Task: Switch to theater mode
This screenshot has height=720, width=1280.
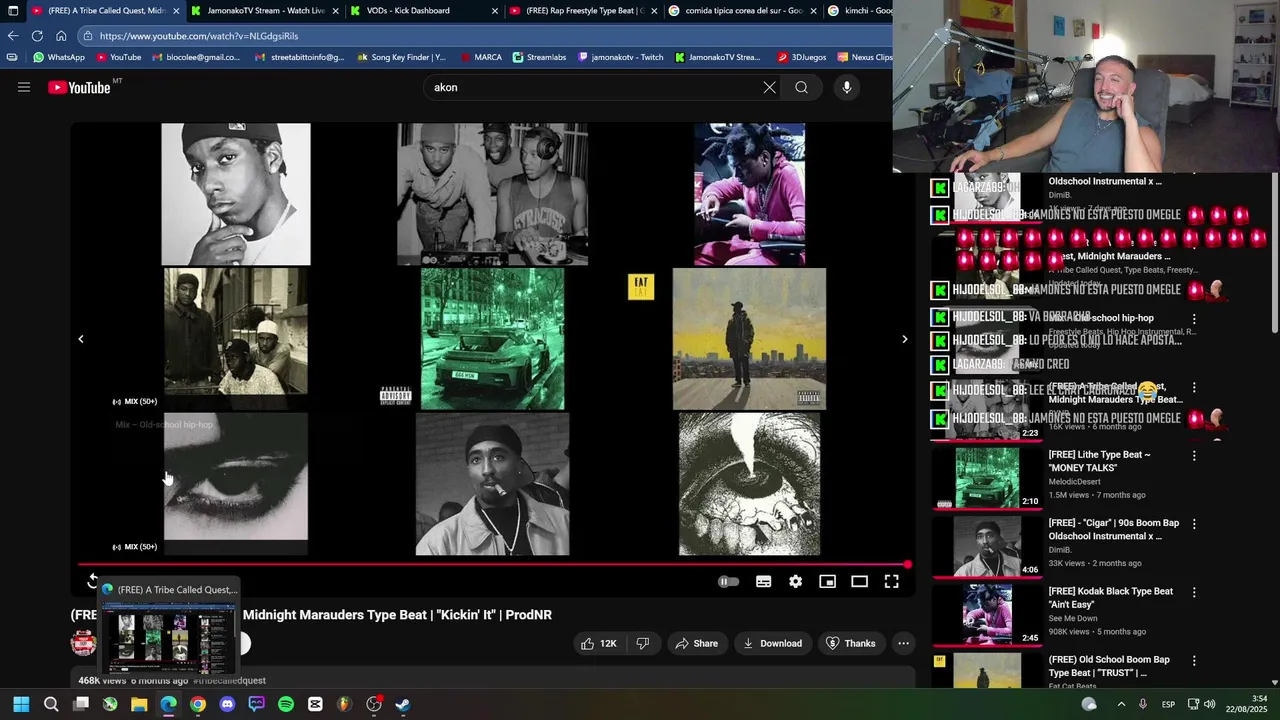Action: (859, 582)
